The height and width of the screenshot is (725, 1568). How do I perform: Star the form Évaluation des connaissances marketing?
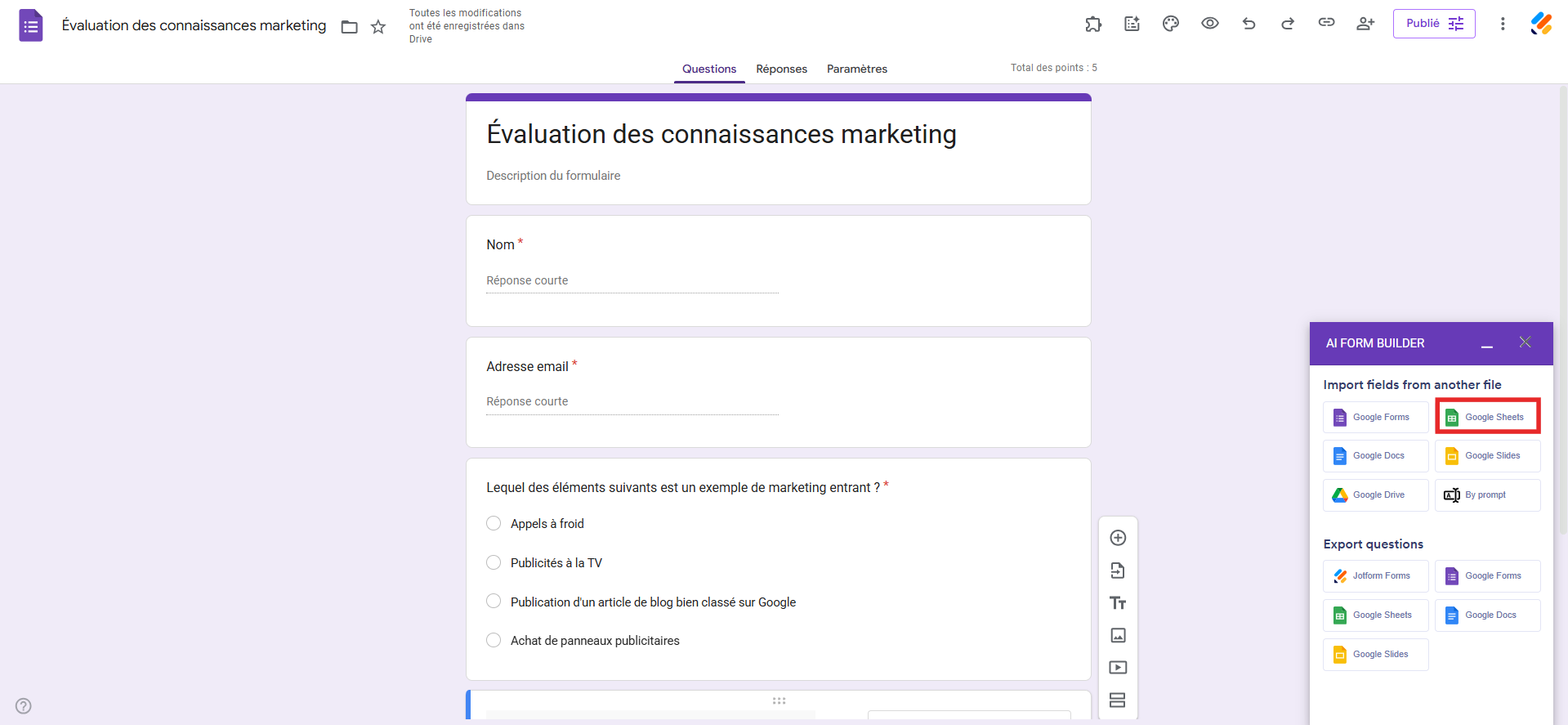(378, 27)
